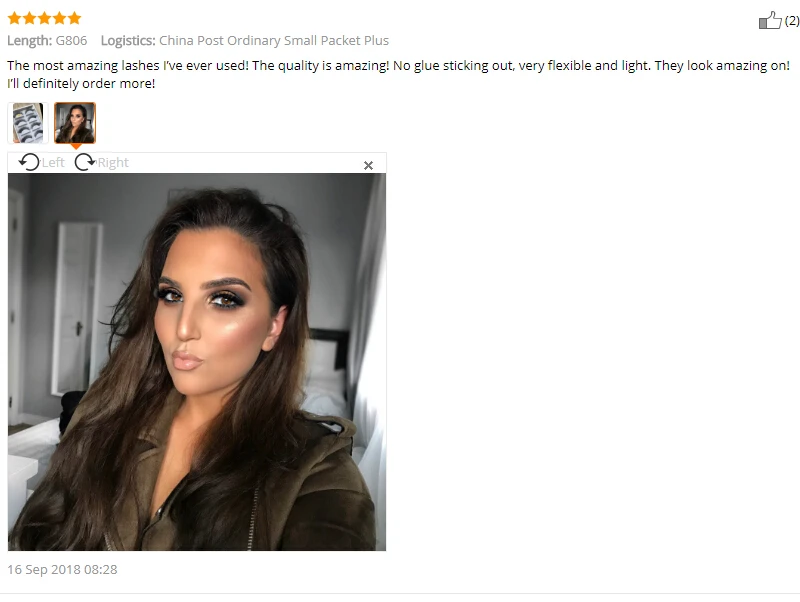This screenshot has width=800, height=602.
Task: Click the Length G806 text
Action: tap(47, 40)
